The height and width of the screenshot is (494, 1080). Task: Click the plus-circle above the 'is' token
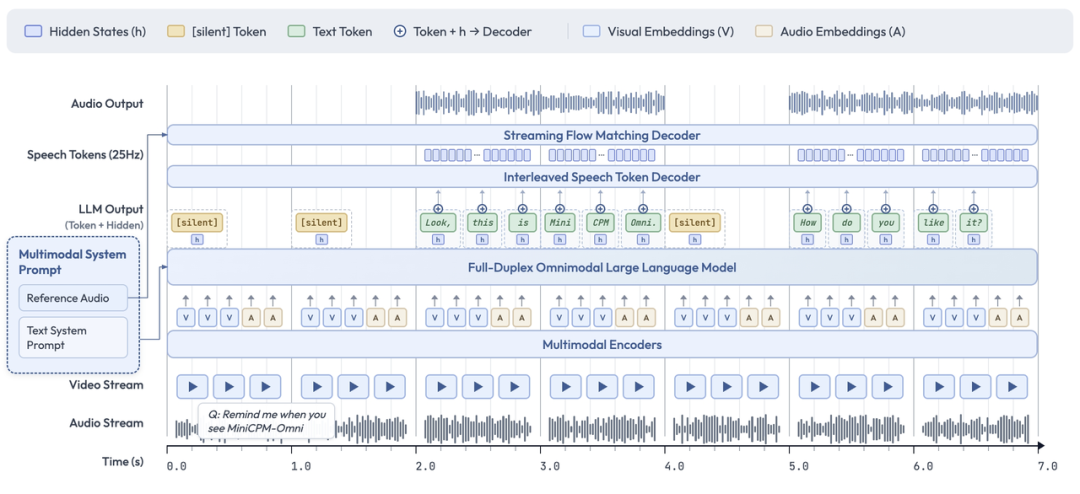click(x=522, y=208)
